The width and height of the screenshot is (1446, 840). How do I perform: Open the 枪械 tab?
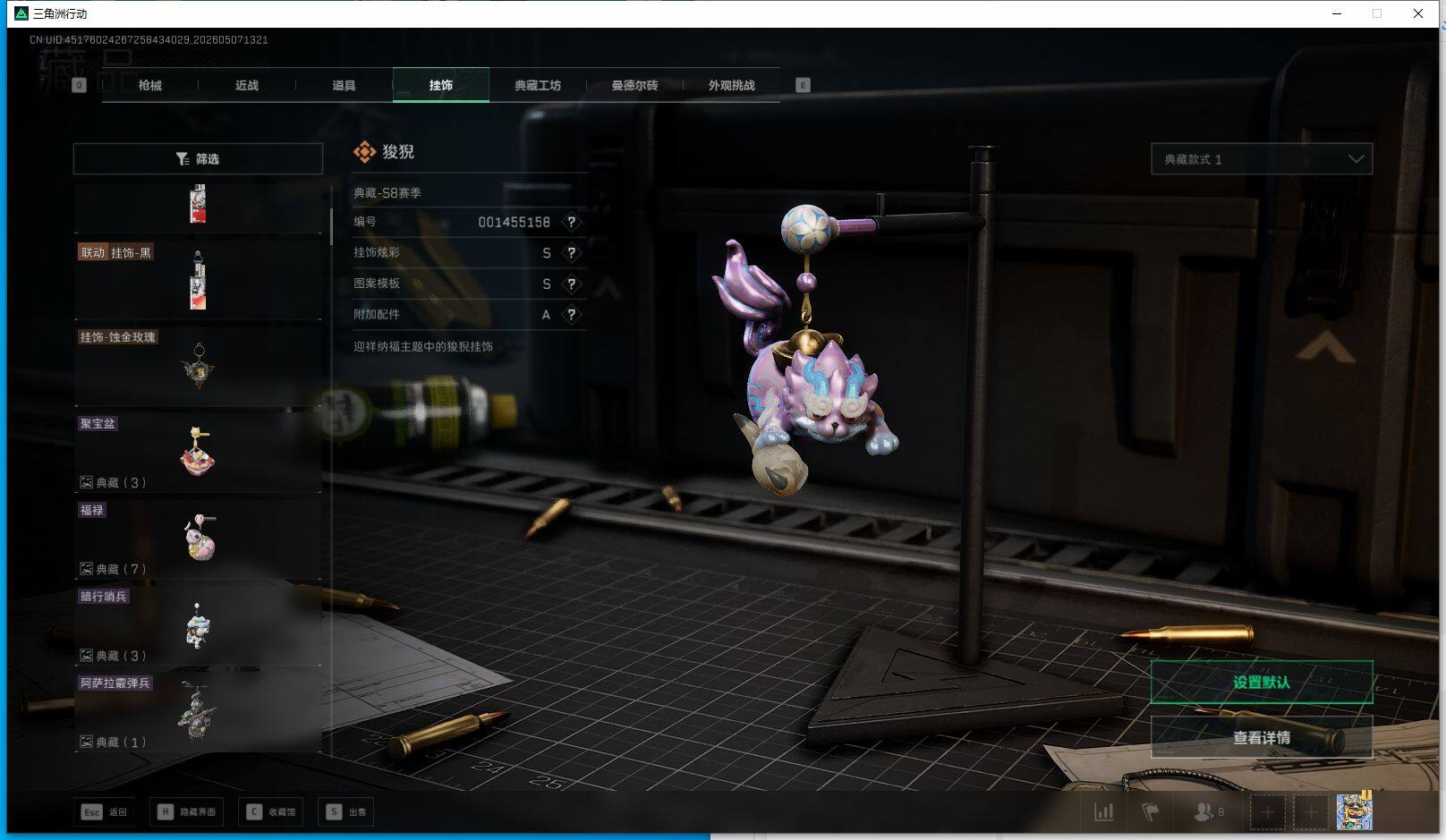click(149, 85)
